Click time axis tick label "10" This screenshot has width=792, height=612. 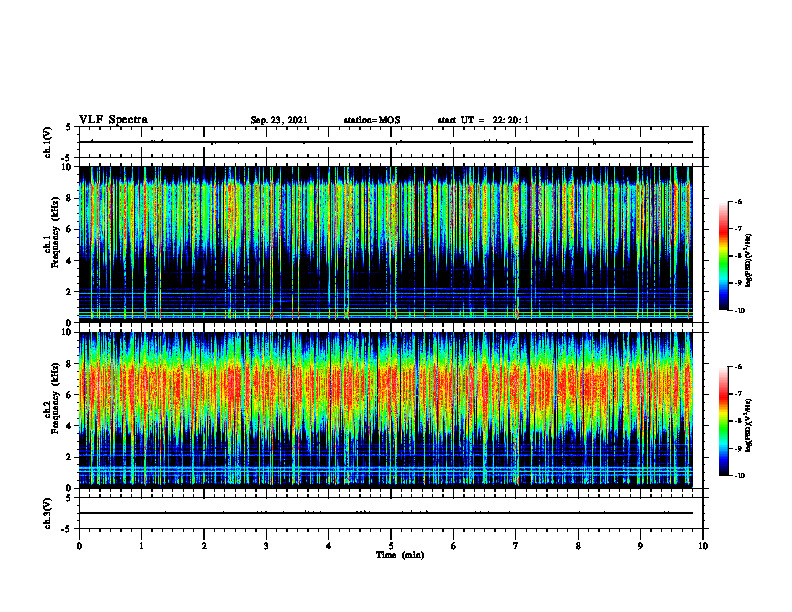703,546
